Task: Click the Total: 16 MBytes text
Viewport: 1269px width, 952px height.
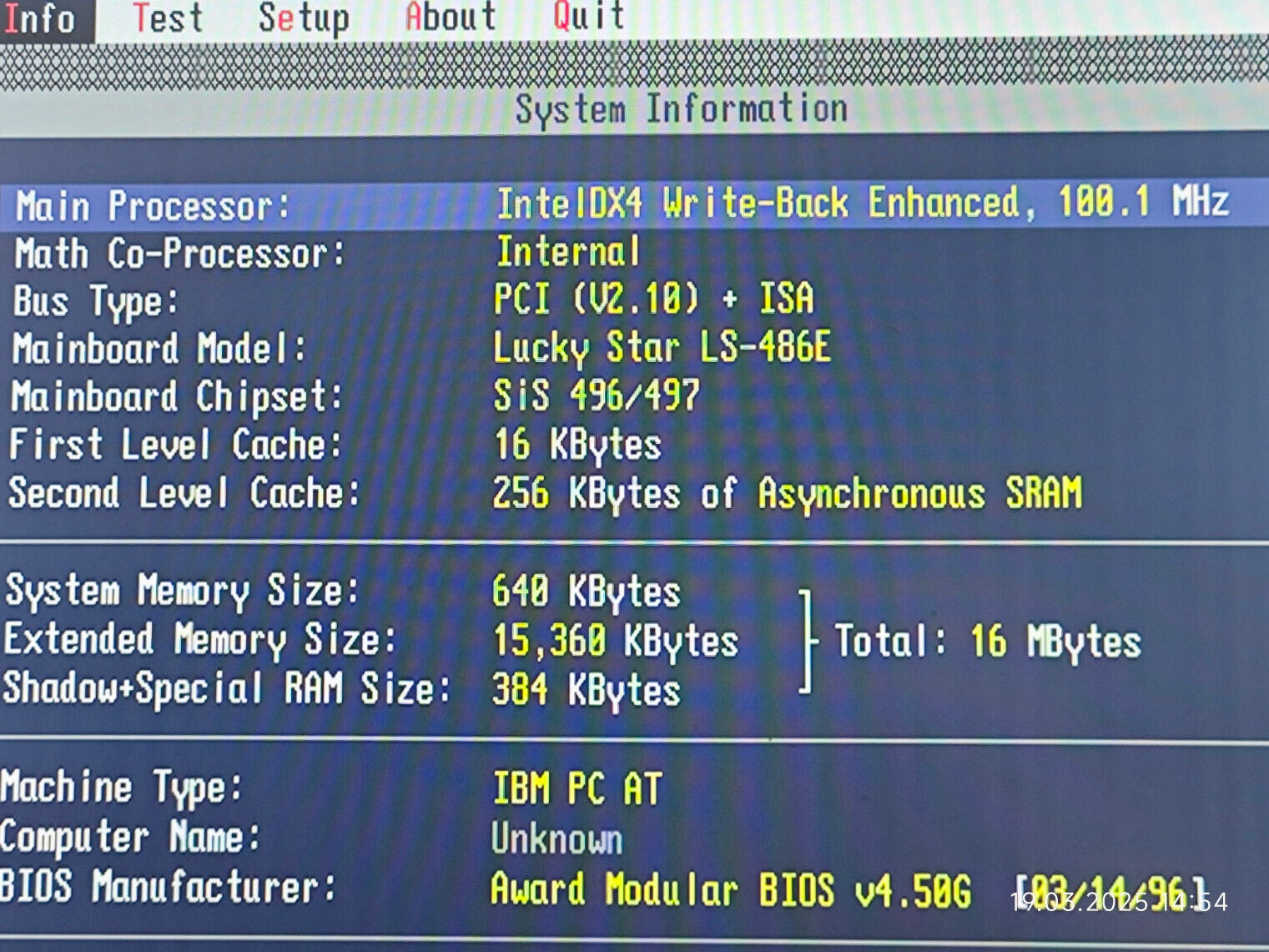Action: [988, 642]
